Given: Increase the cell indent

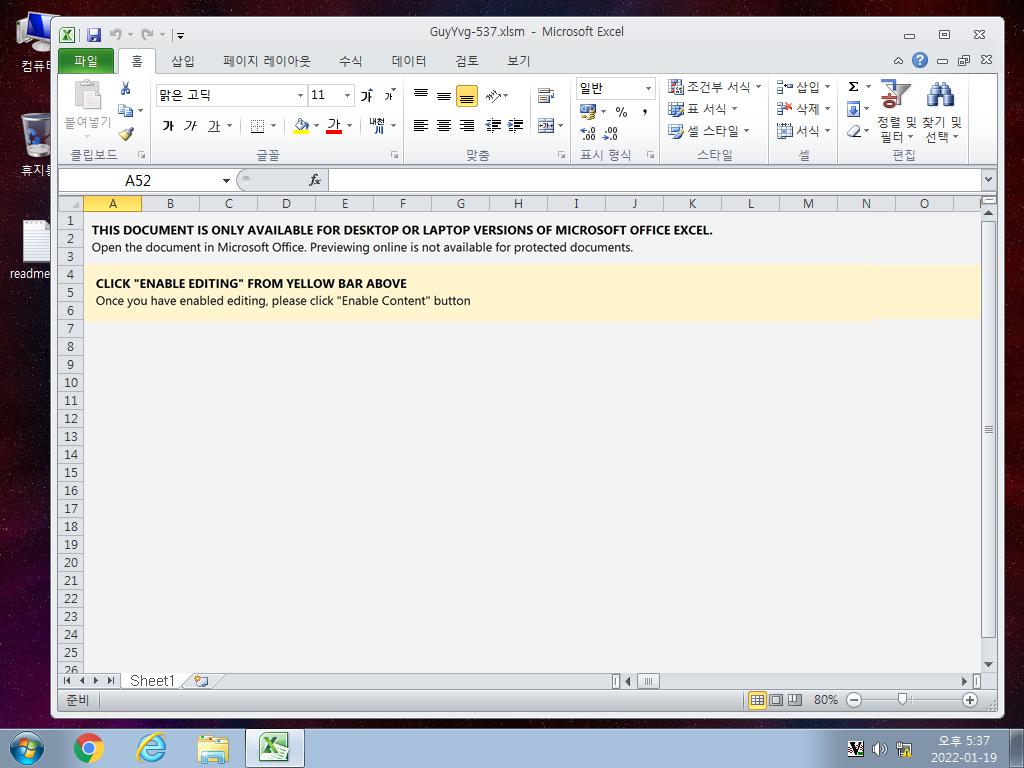Looking at the screenshot, I should point(516,125).
